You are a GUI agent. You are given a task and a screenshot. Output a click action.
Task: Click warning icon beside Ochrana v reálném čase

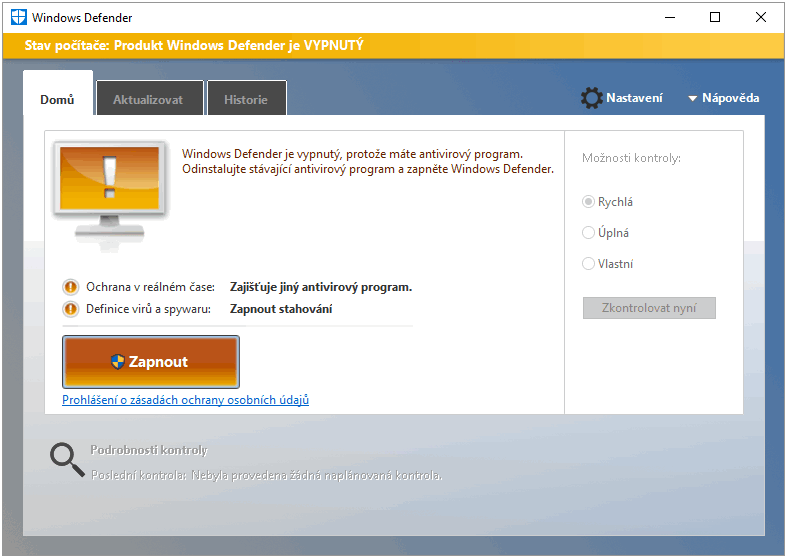tap(71, 287)
